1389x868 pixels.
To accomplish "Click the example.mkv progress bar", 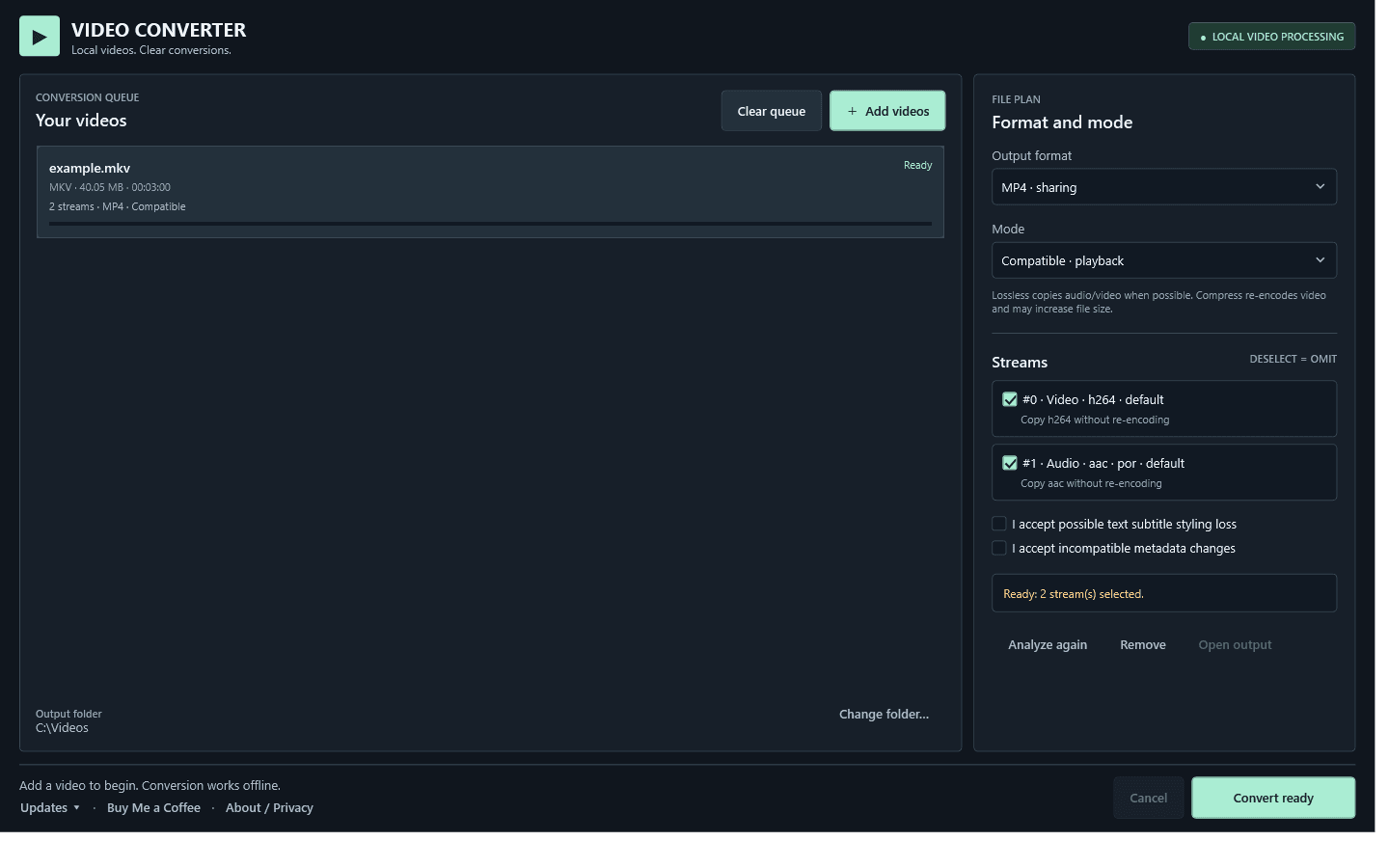I will pos(490,224).
